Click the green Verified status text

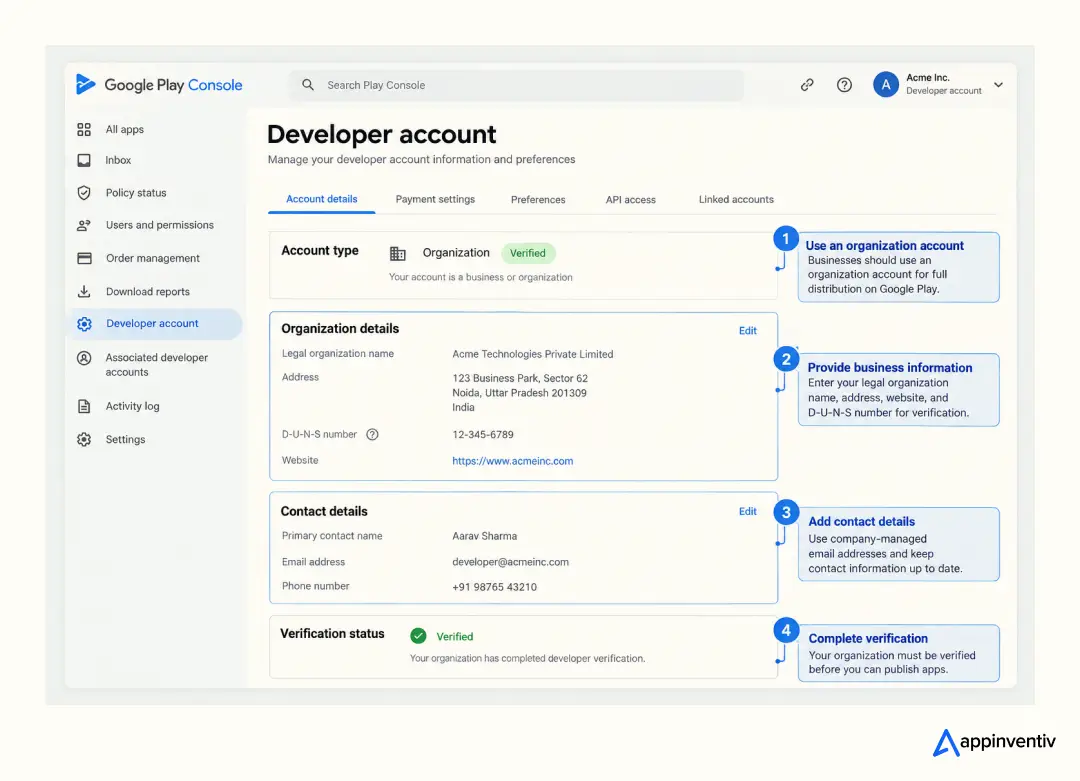click(x=455, y=636)
